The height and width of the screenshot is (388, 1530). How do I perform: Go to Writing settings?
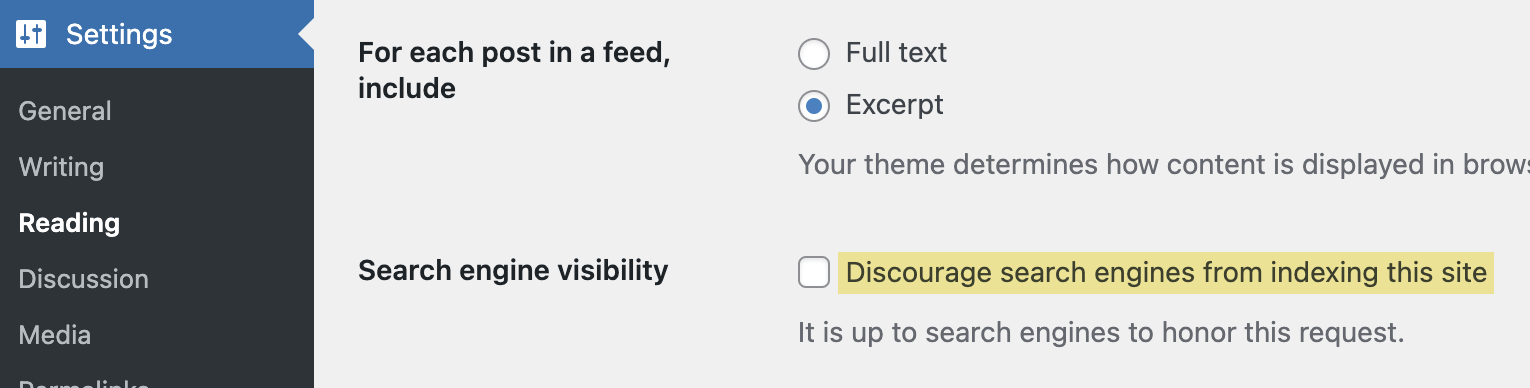[x=61, y=167]
